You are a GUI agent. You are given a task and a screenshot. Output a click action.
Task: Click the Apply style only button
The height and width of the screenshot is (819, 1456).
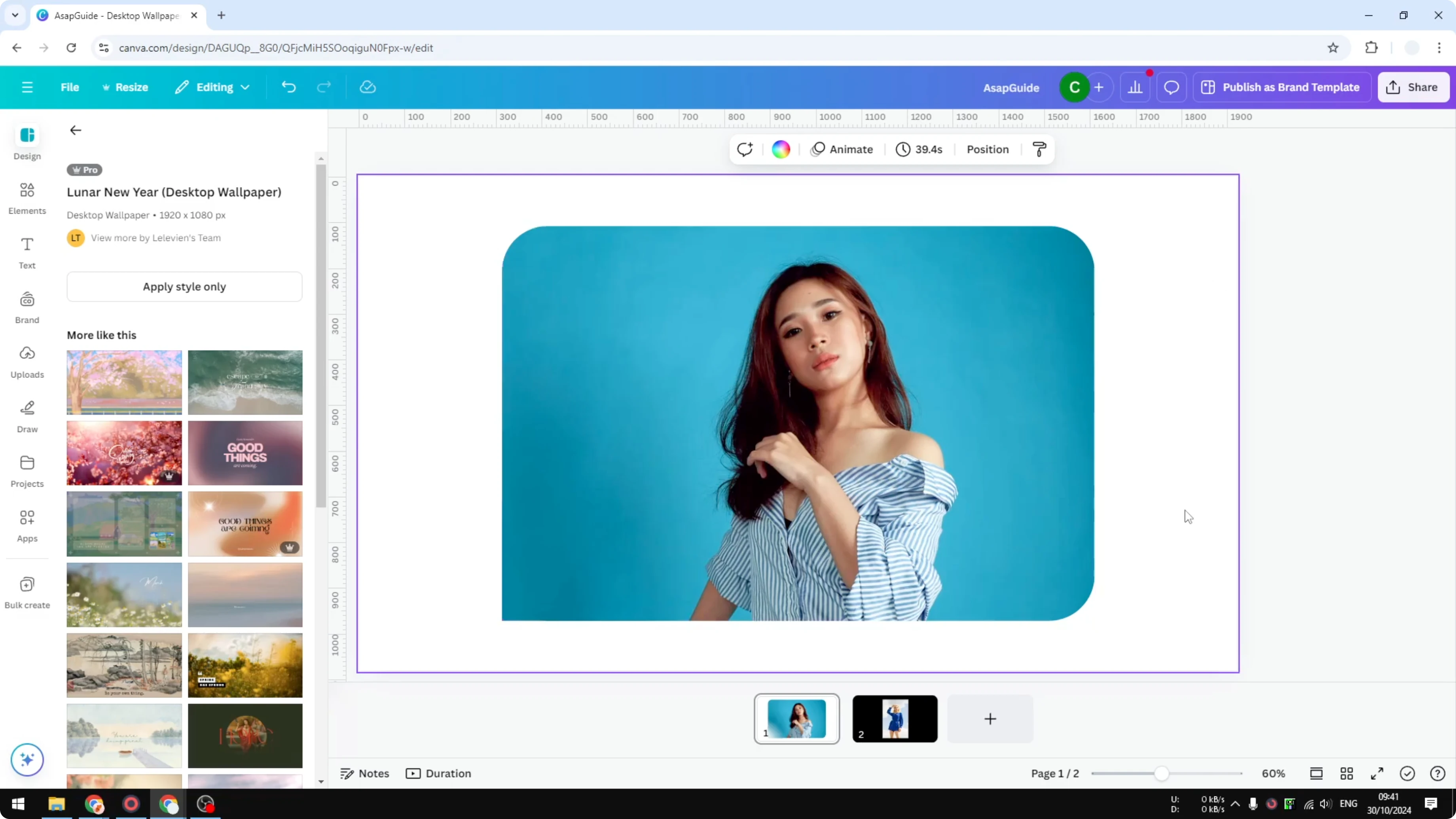click(184, 286)
